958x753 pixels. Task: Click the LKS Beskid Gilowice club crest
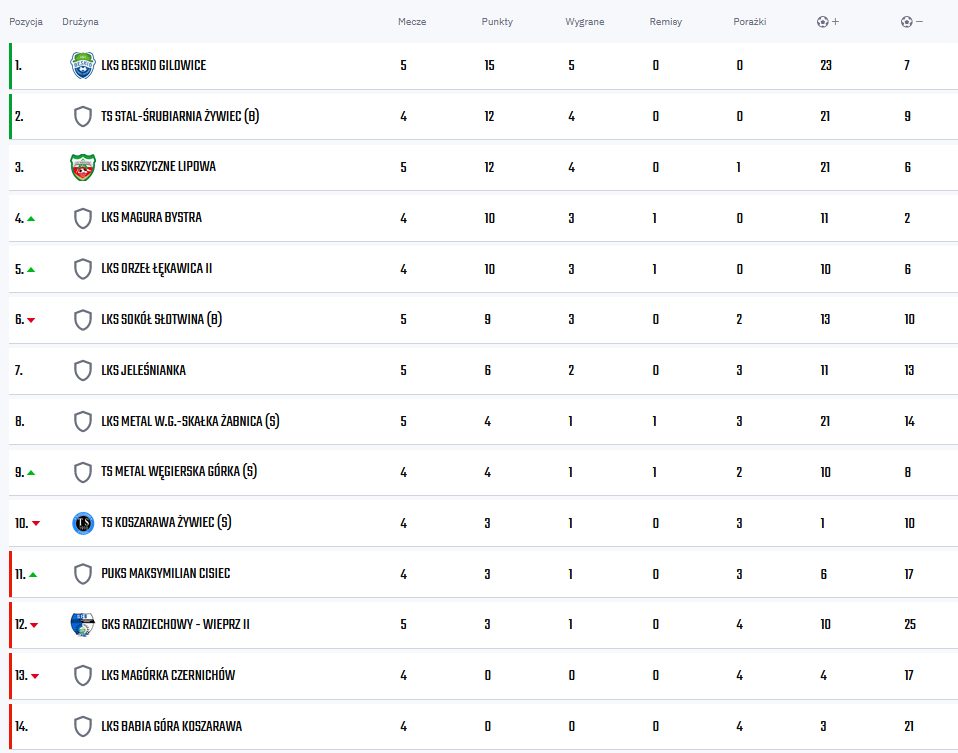pos(82,65)
